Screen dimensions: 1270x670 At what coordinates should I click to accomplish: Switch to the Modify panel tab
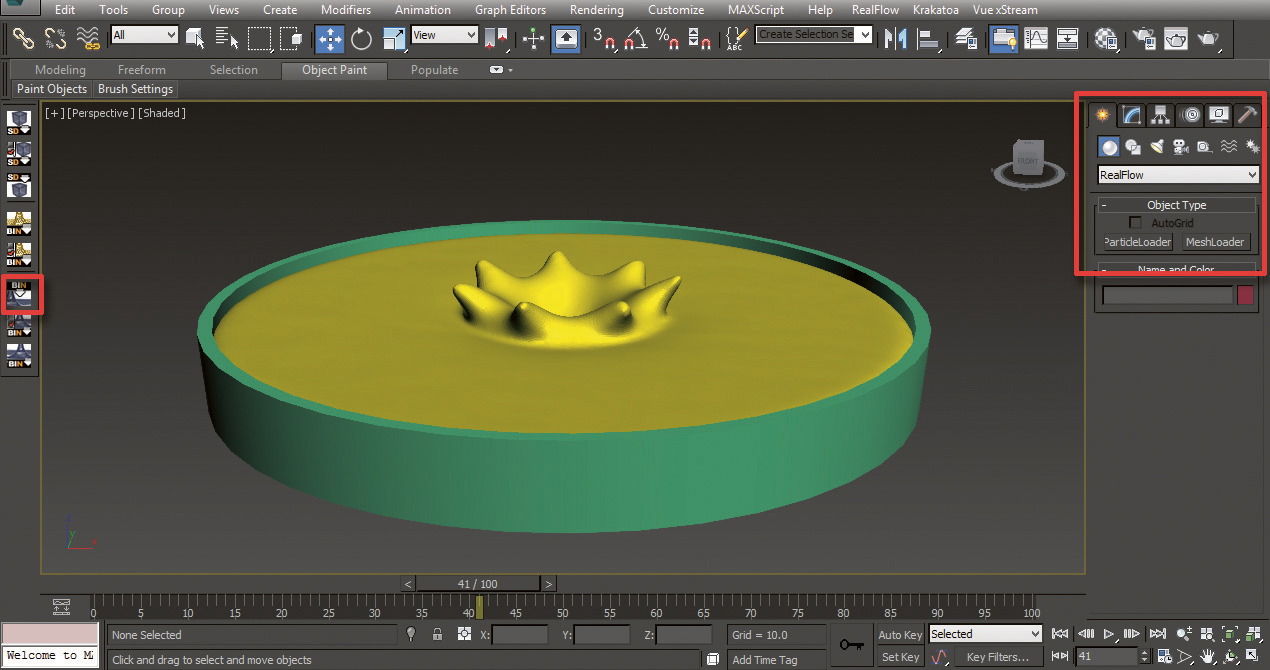point(1131,115)
